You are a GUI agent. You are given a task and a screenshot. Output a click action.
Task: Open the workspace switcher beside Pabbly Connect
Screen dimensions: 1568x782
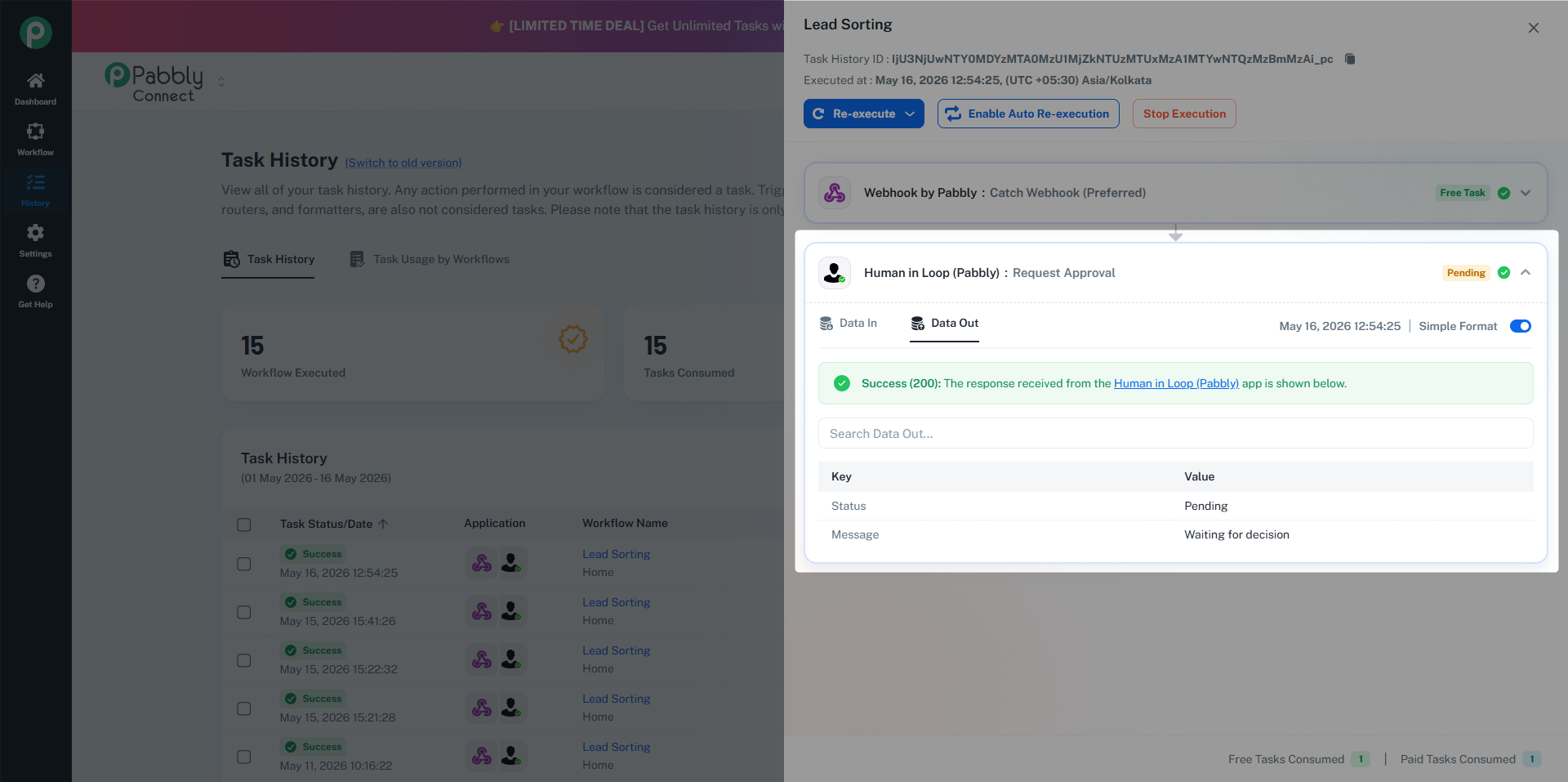click(221, 82)
